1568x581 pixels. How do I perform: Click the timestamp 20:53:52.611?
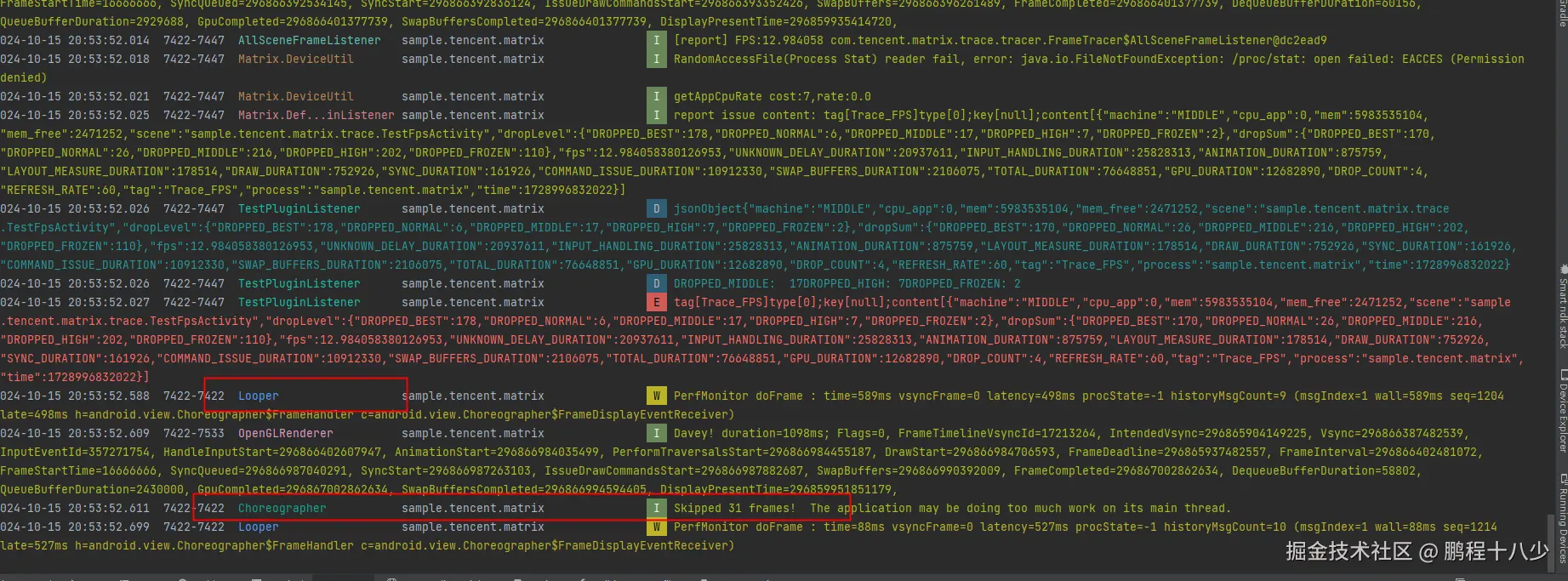coord(74,508)
